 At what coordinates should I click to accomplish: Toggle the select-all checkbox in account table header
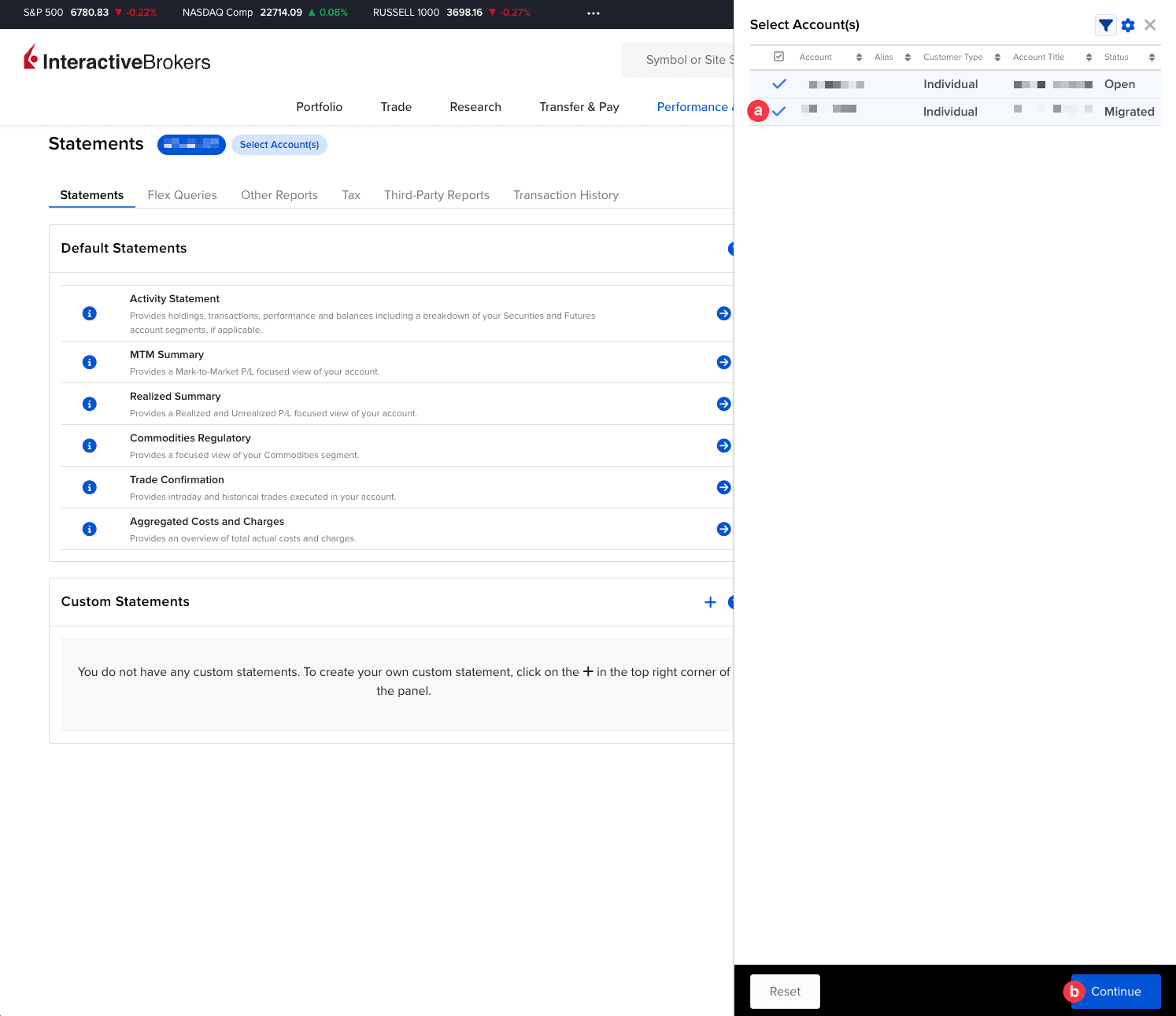click(x=778, y=56)
